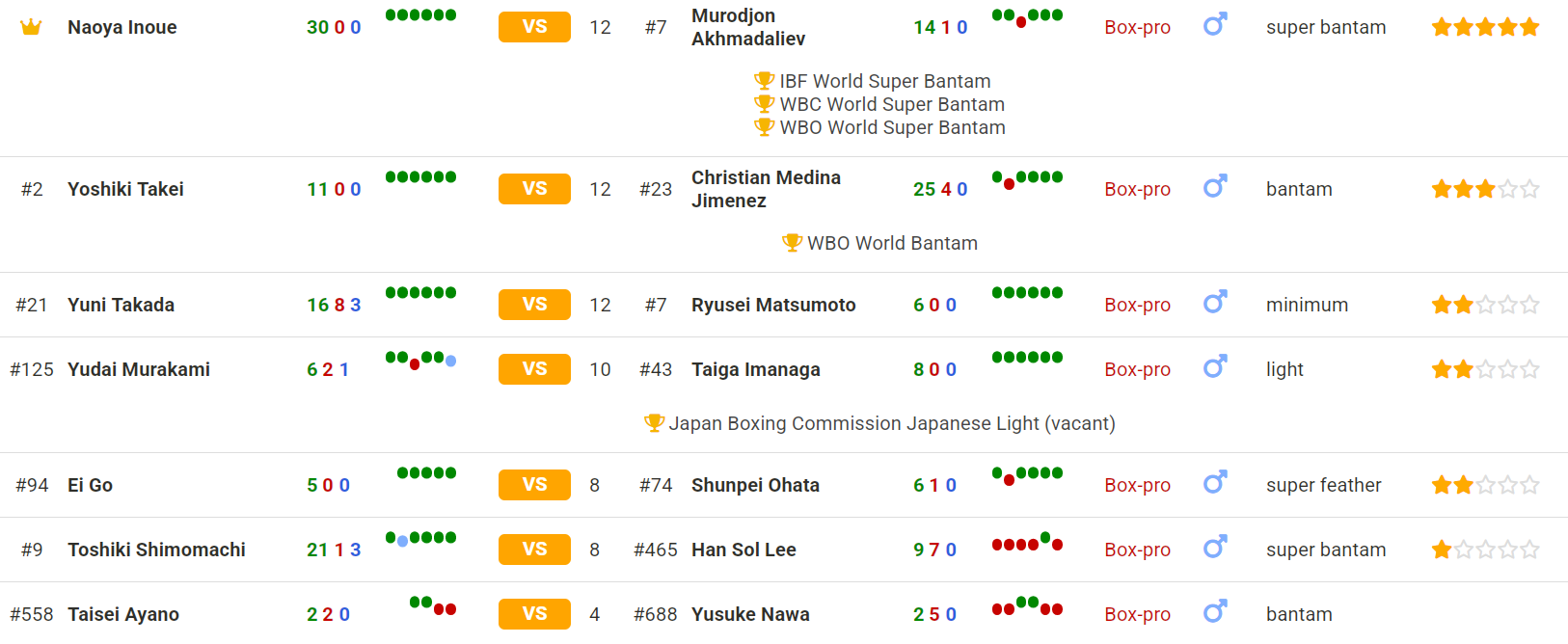Viewport: 1568px width, 644px height.
Task: Go to Murodjon Akhmadaliev's profile
Action: 748,27
